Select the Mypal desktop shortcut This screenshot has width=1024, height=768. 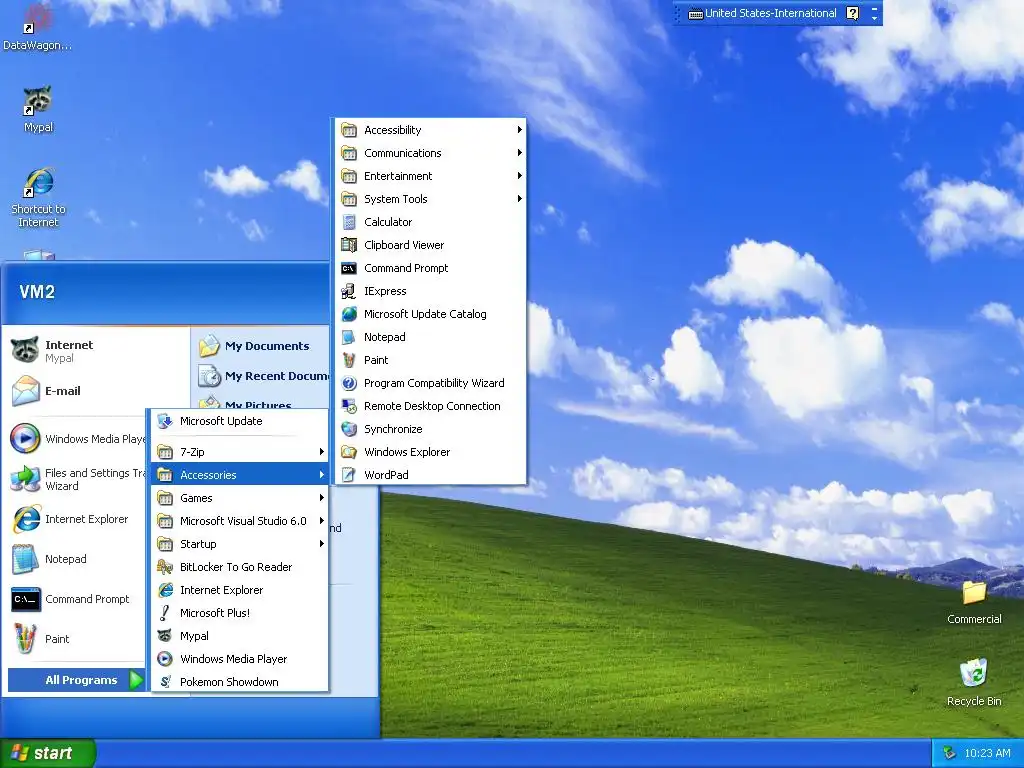[x=38, y=109]
